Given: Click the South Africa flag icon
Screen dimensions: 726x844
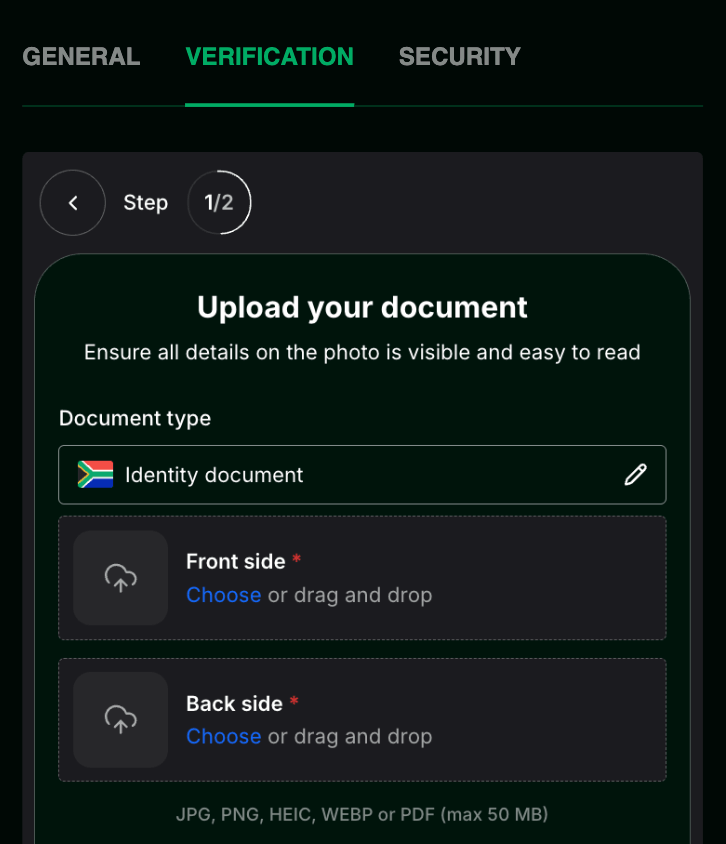Looking at the screenshot, I should 95,475.
